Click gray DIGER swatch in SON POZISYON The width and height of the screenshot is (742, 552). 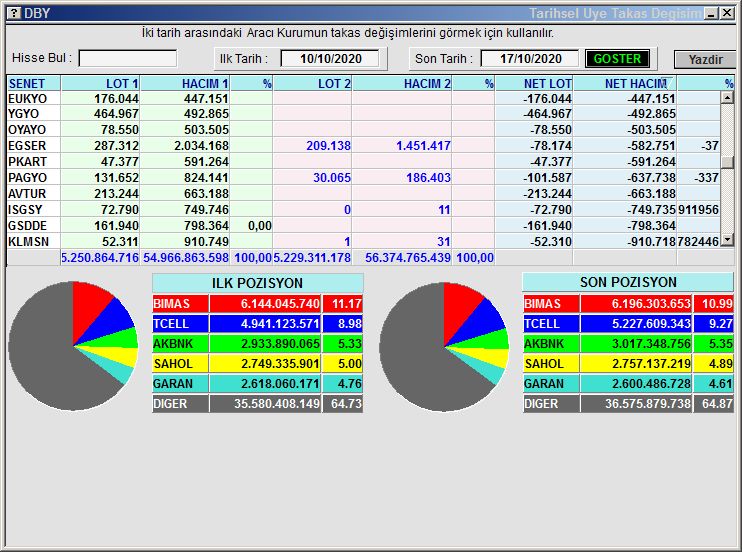tap(551, 404)
